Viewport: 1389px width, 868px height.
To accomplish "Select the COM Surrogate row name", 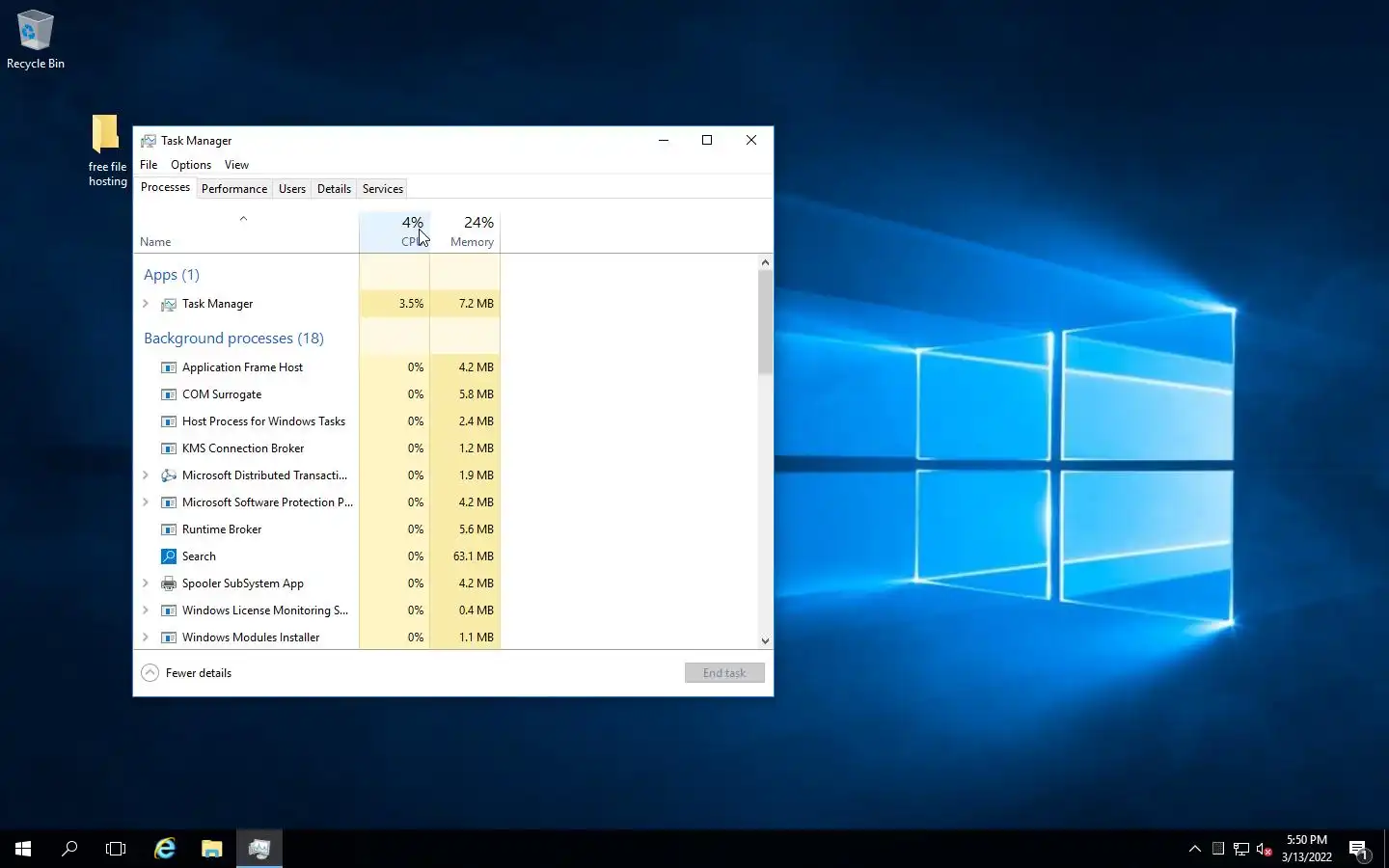I will pyautogui.click(x=222, y=394).
